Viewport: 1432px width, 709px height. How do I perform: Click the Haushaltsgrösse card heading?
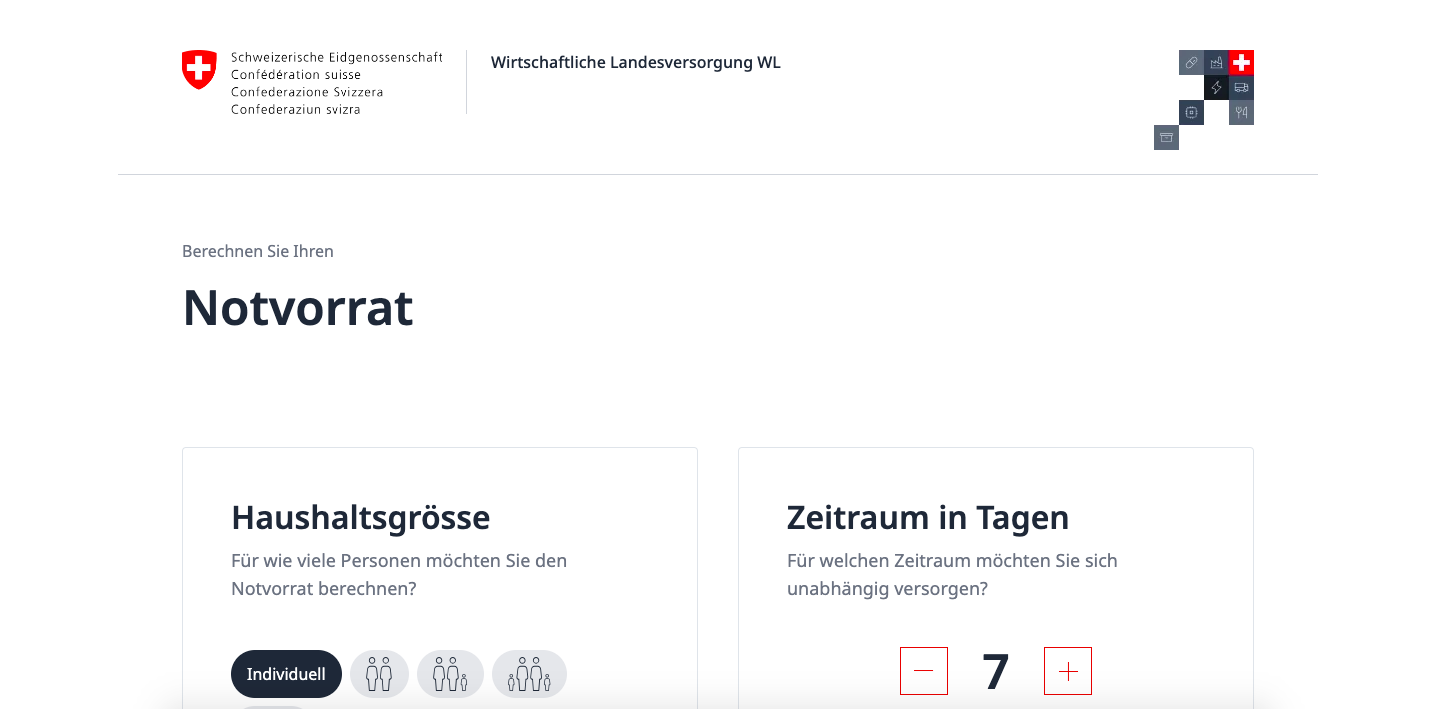[361, 518]
